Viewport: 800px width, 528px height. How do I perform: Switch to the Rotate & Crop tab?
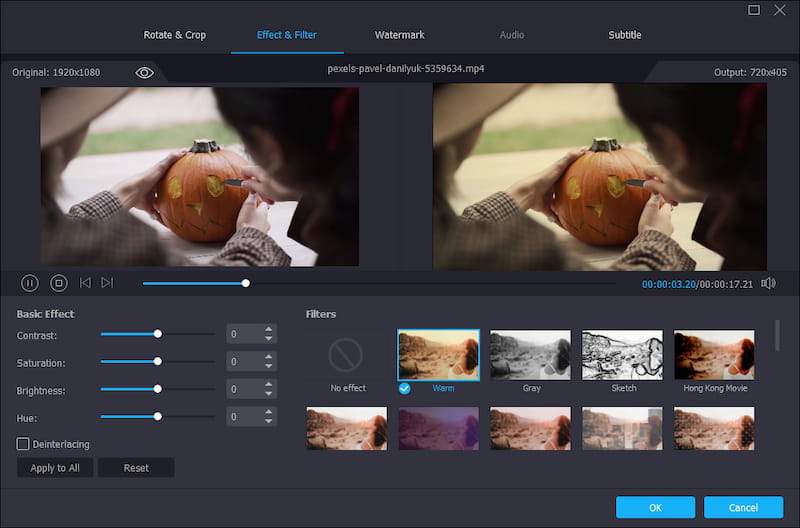174,35
